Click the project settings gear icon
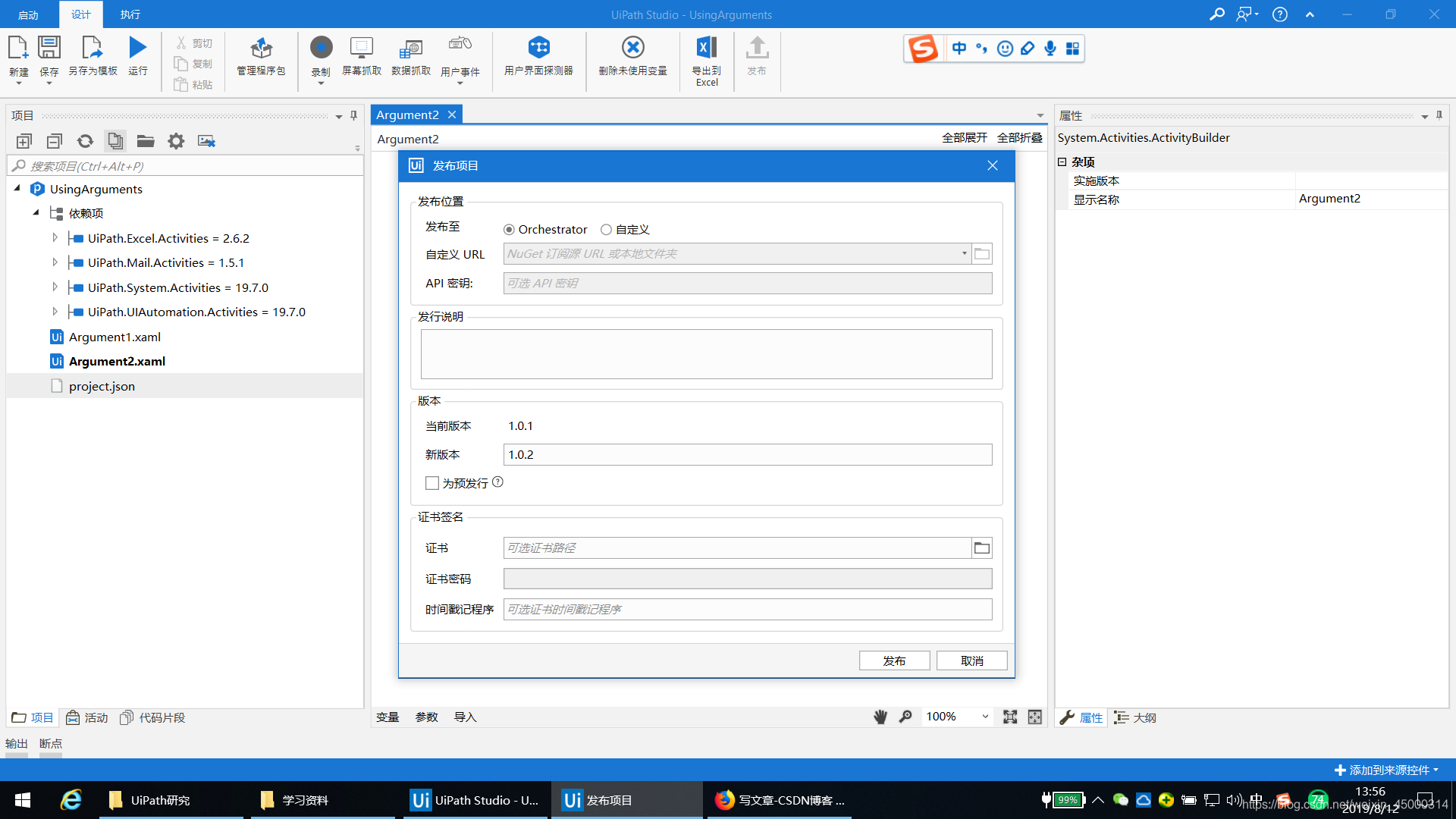 click(x=176, y=141)
